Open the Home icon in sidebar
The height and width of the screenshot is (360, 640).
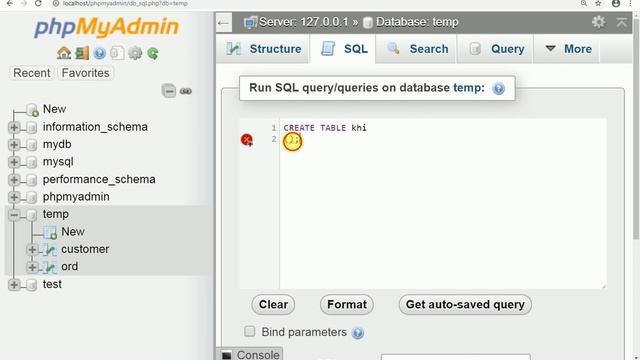64,53
